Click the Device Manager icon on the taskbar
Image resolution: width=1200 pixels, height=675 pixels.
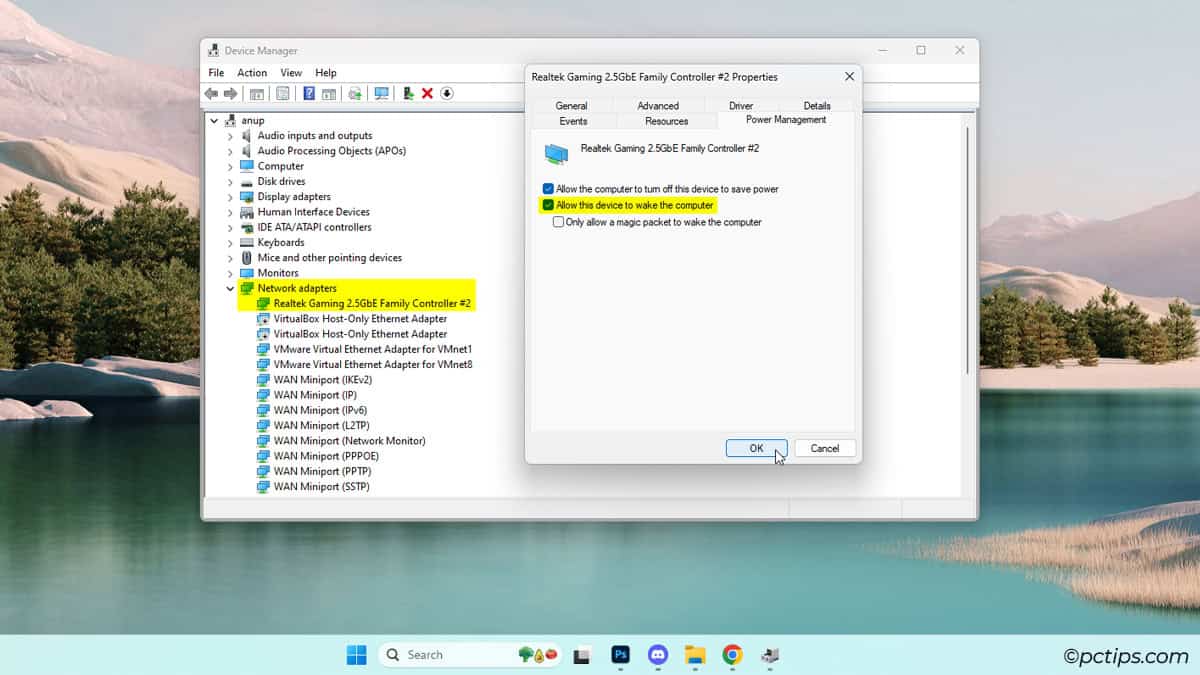click(x=769, y=655)
